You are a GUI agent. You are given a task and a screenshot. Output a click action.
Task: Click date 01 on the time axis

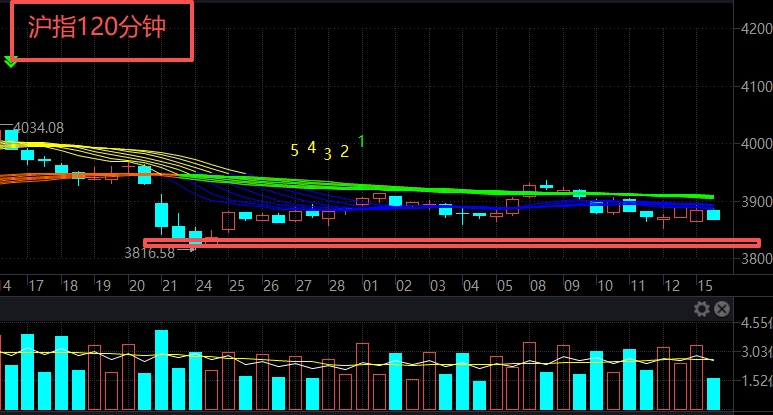point(370,287)
